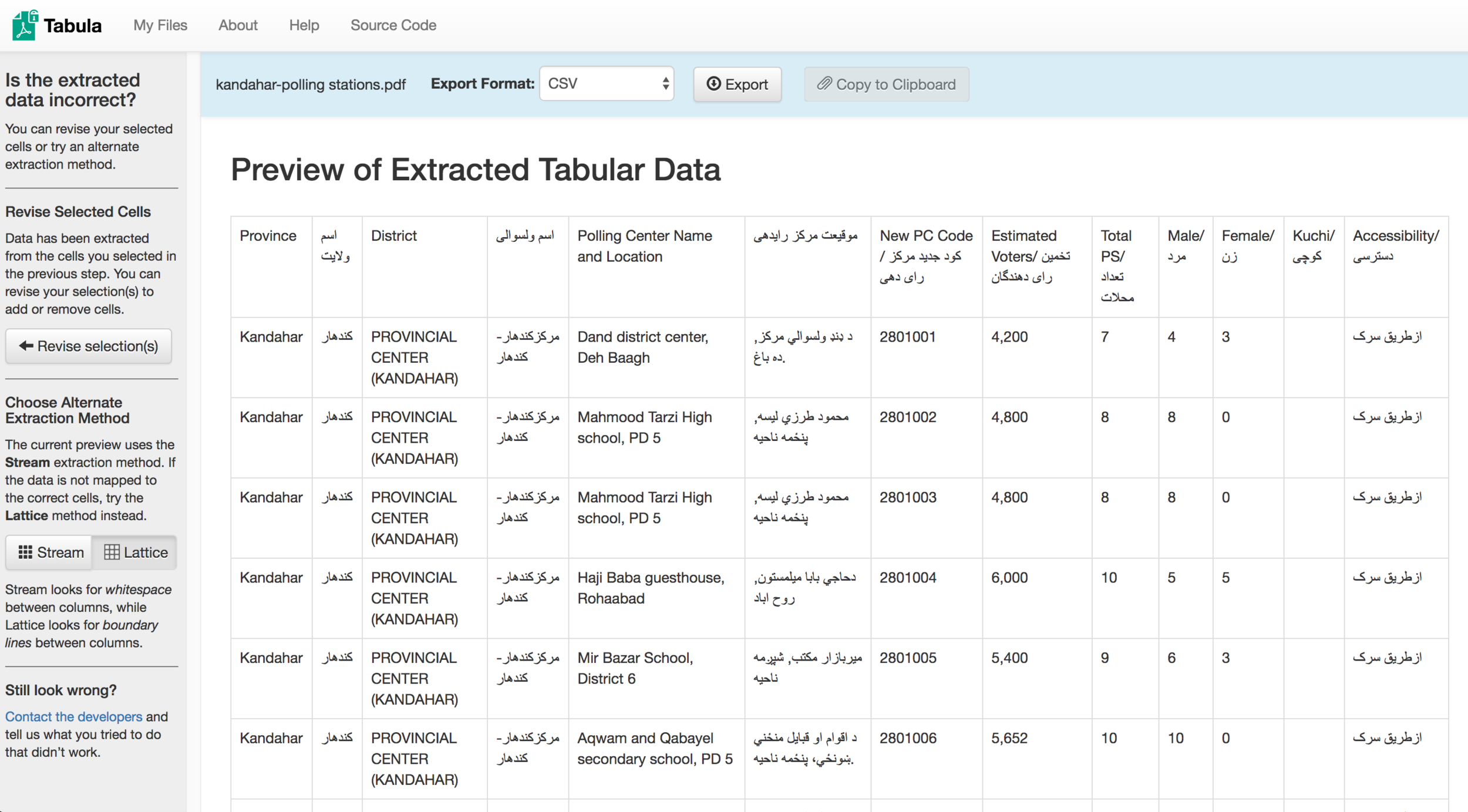Open the My Files page
This screenshot has width=1468, height=812.
click(x=160, y=25)
